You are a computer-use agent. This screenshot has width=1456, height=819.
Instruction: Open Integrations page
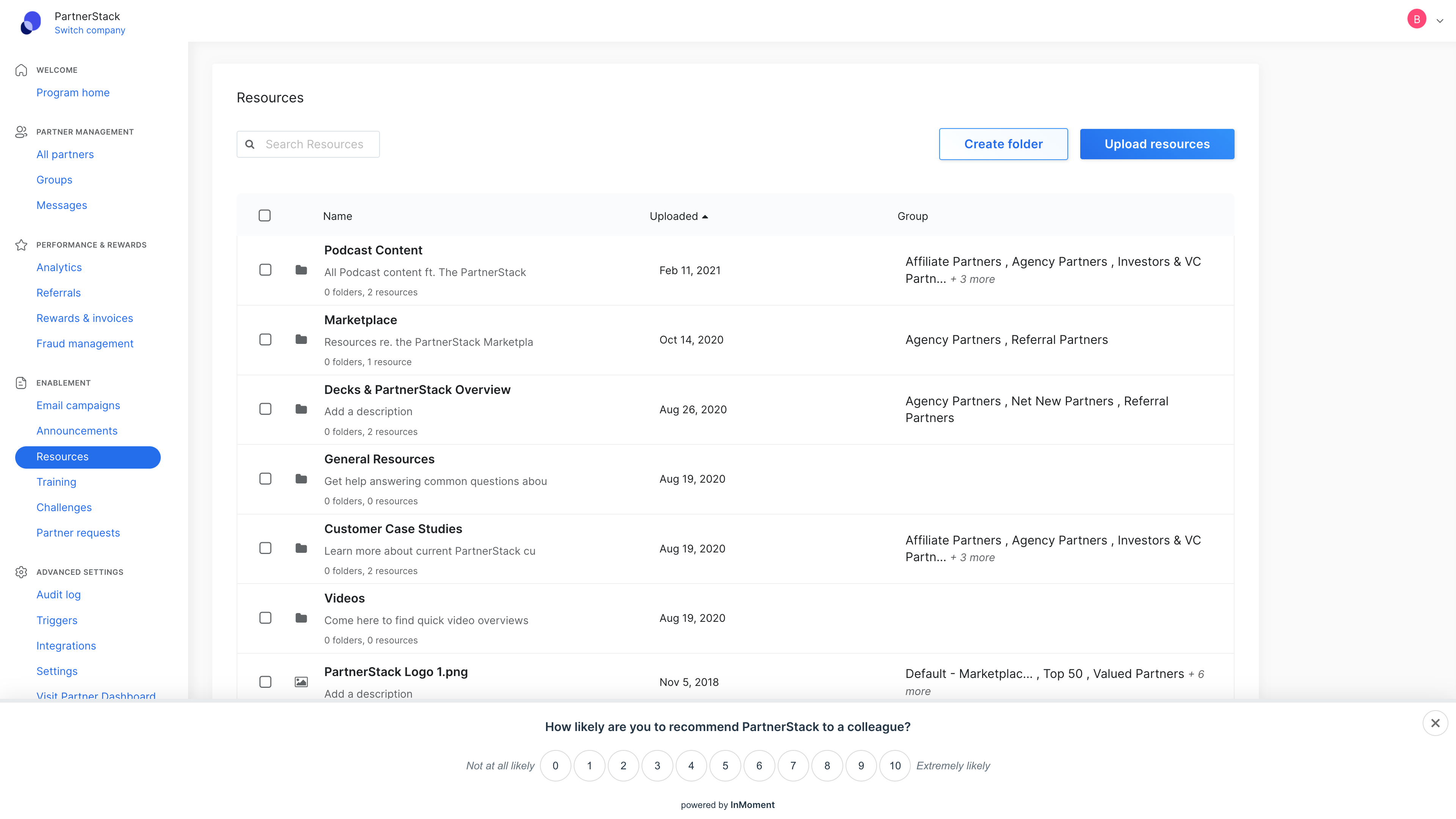pyautogui.click(x=66, y=645)
